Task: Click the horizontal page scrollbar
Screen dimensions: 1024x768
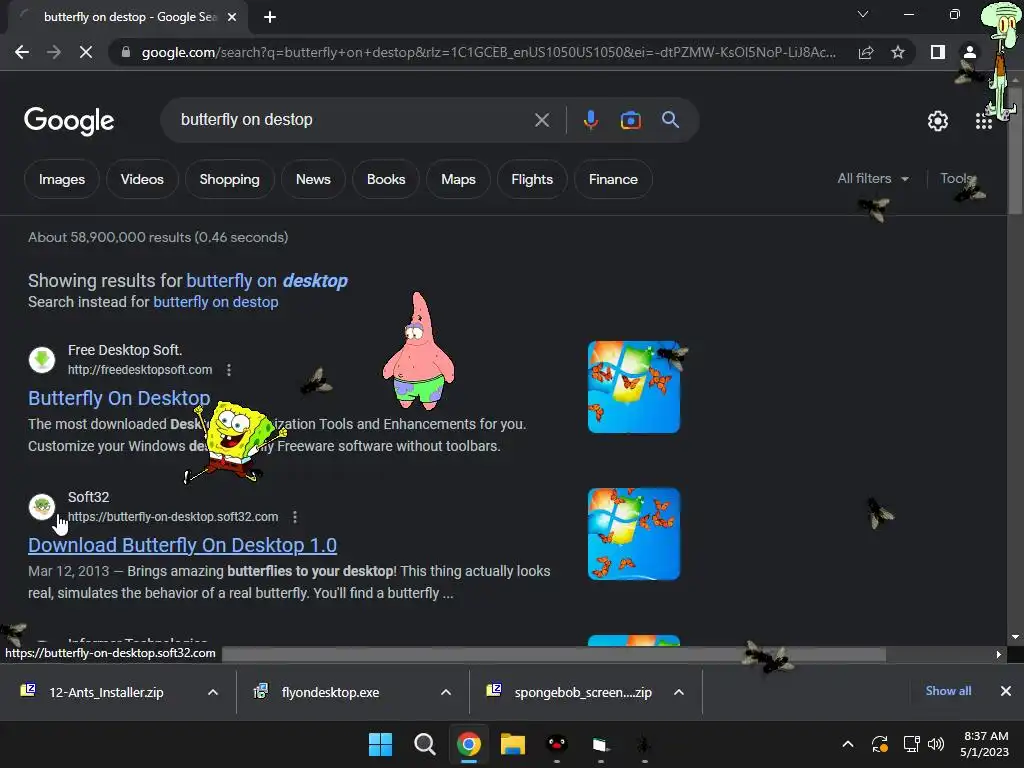Action: click(554, 654)
